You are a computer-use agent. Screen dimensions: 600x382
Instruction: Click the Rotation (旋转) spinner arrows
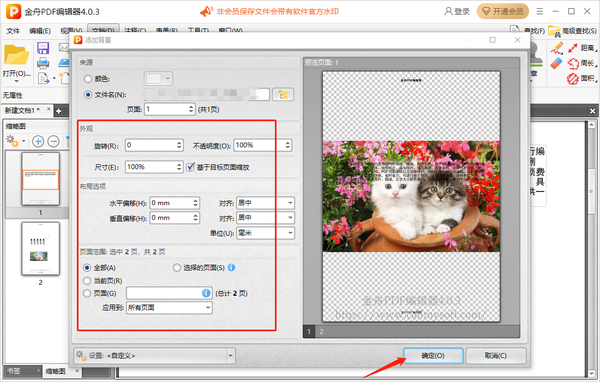click(179, 145)
